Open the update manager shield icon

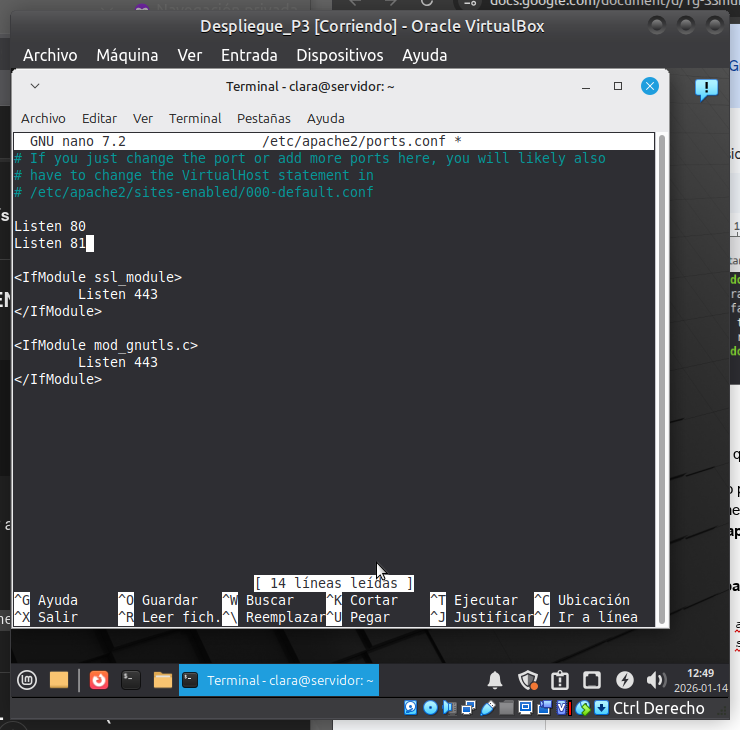point(528,681)
